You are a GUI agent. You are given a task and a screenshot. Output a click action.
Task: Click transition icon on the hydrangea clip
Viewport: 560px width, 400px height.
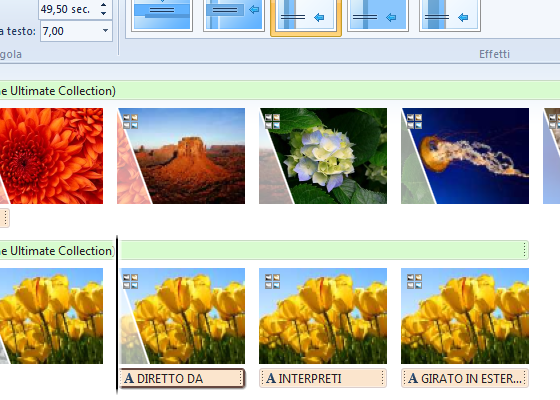272,121
